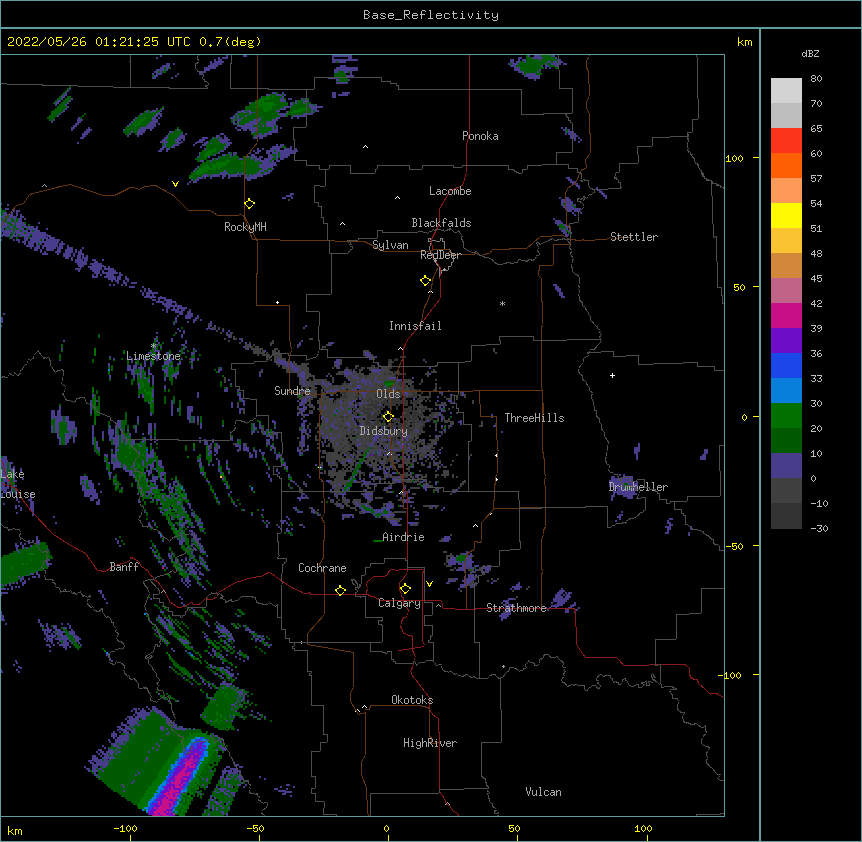
Task: Select the green 20-30 dBZ legend swatch
Action: click(786, 416)
